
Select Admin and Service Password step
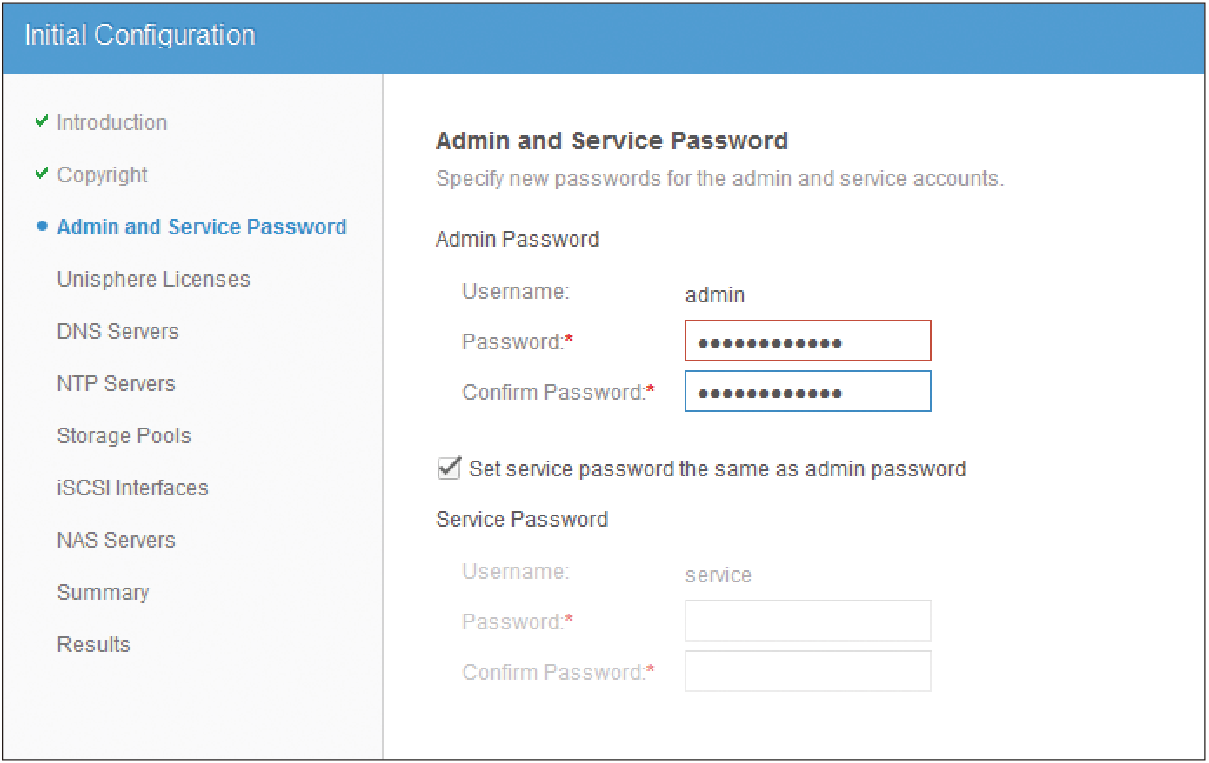pos(202,227)
